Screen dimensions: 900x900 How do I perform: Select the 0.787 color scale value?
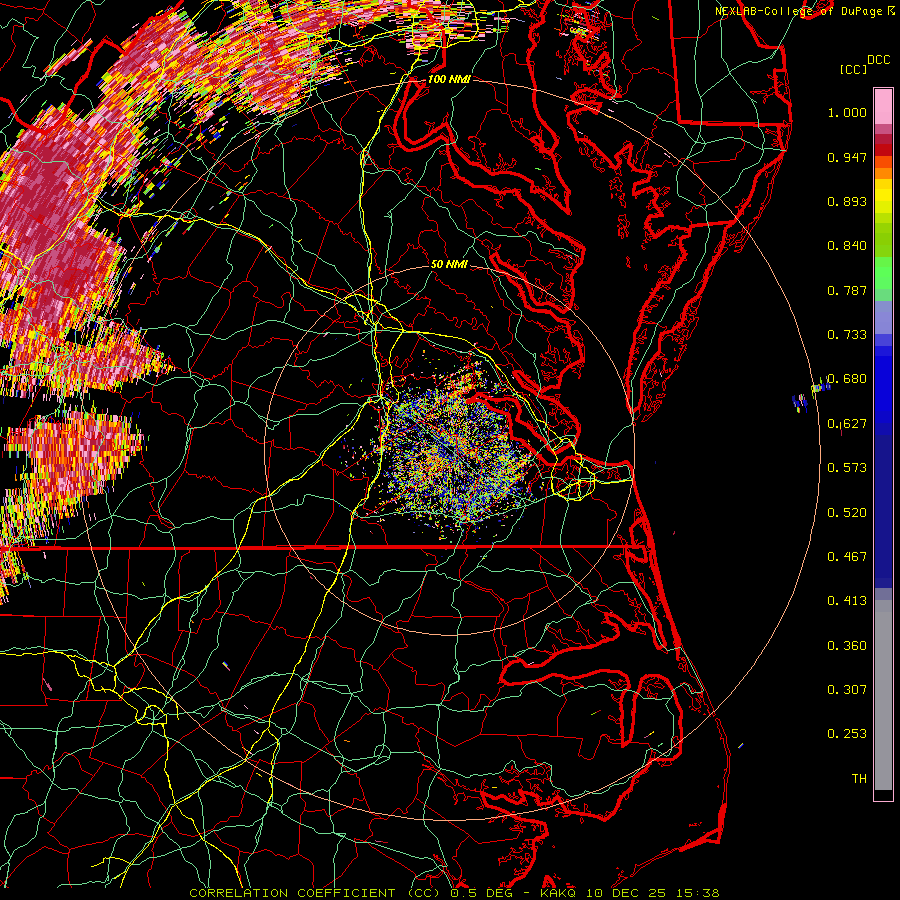click(847, 290)
